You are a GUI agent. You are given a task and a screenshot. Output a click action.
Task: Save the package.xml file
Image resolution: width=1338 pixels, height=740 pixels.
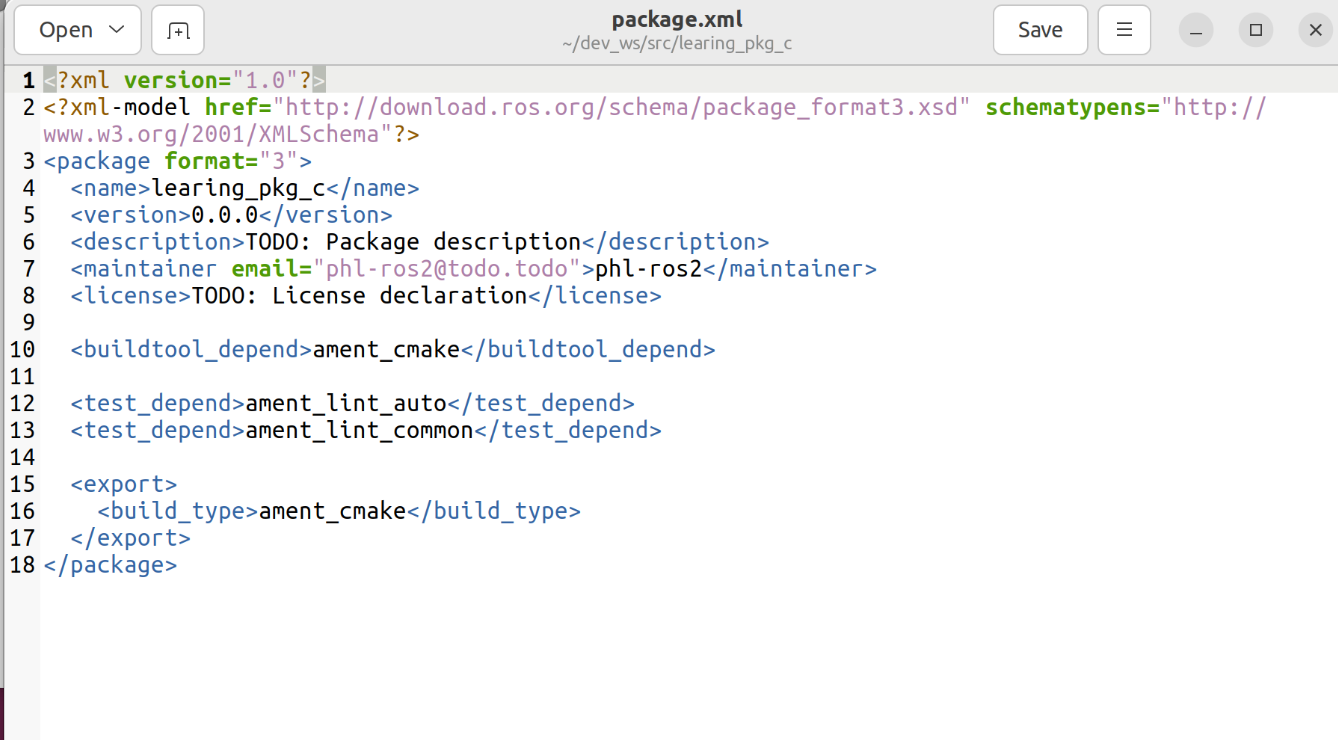(x=1040, y=30)
